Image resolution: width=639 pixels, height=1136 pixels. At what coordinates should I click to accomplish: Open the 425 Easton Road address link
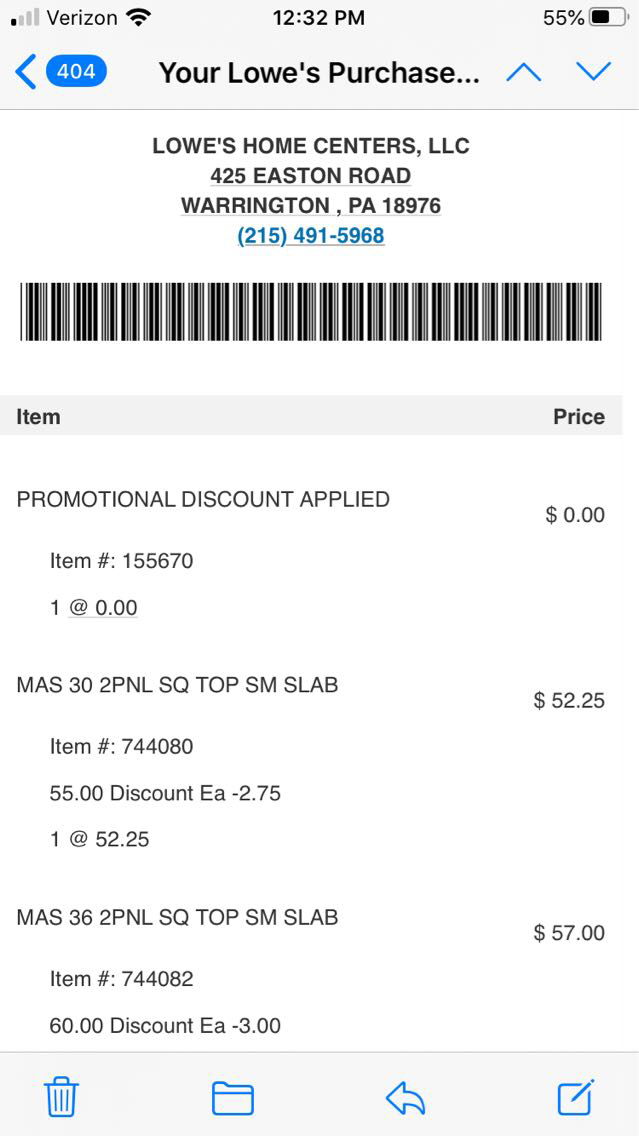click(x=310, y=176)
